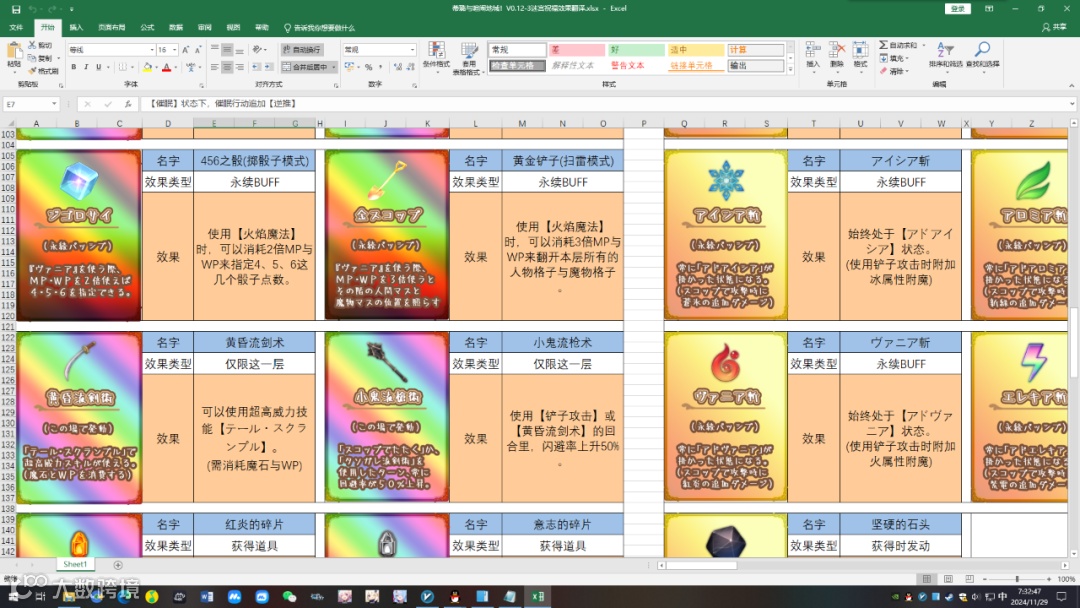Click the increase indent icon

click(269, 67)
